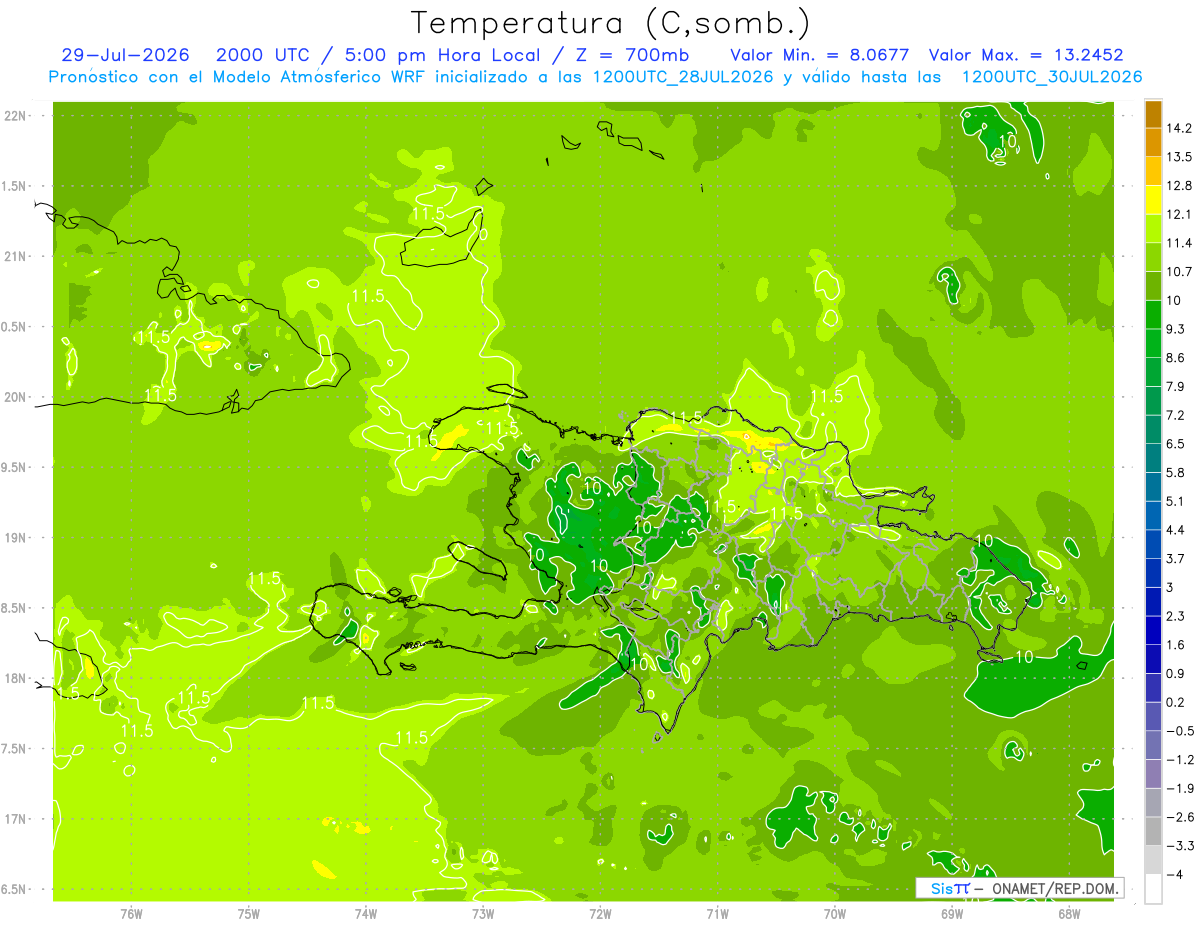Image resolution: width=1200 pixels, height=927 pixels.
Task: Click the '21N' latitude label
Action: click(17, 256)
